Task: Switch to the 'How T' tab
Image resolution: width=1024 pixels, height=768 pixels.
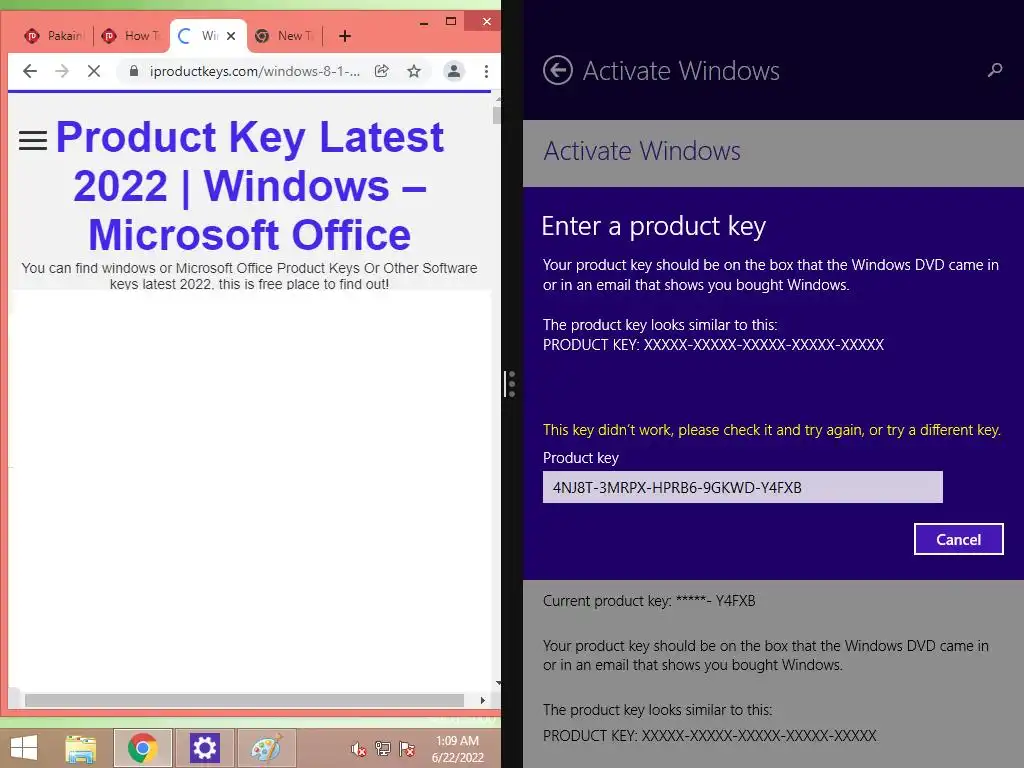Action: pos(132,36)
